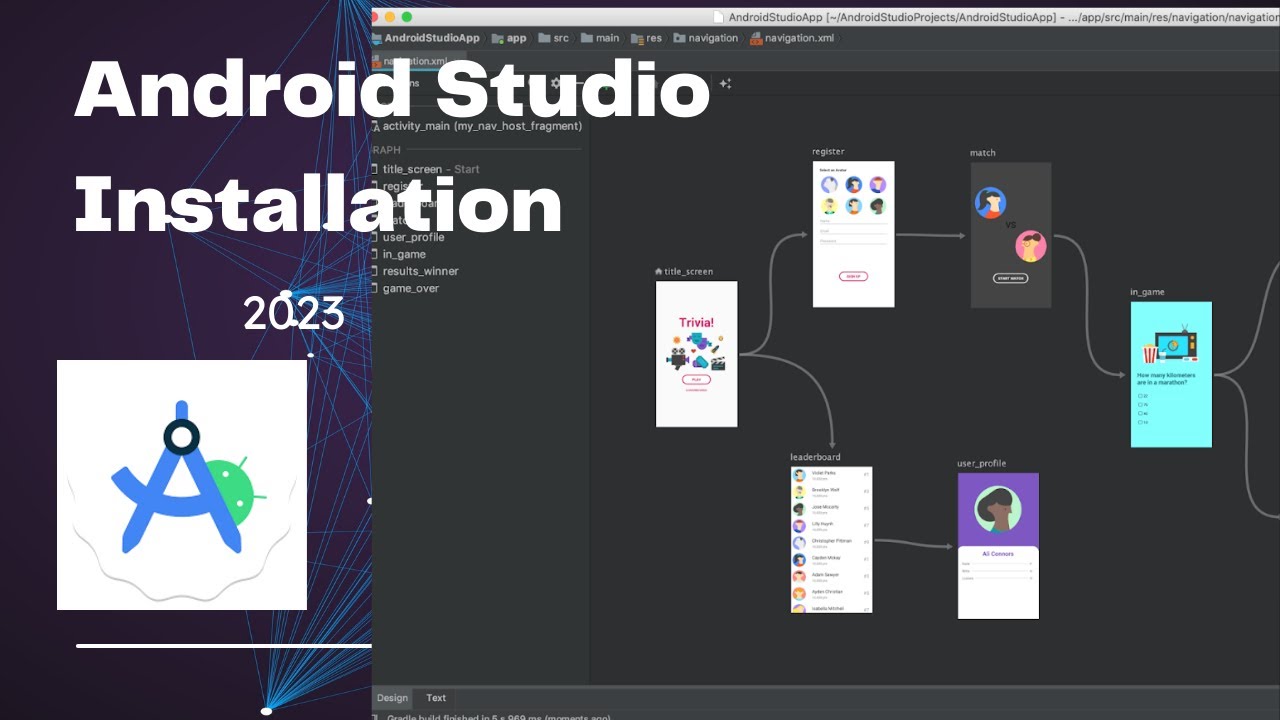Click the document icon in window title bar
The width and height of the screenshot is (1280, 720).
point(718,17)
